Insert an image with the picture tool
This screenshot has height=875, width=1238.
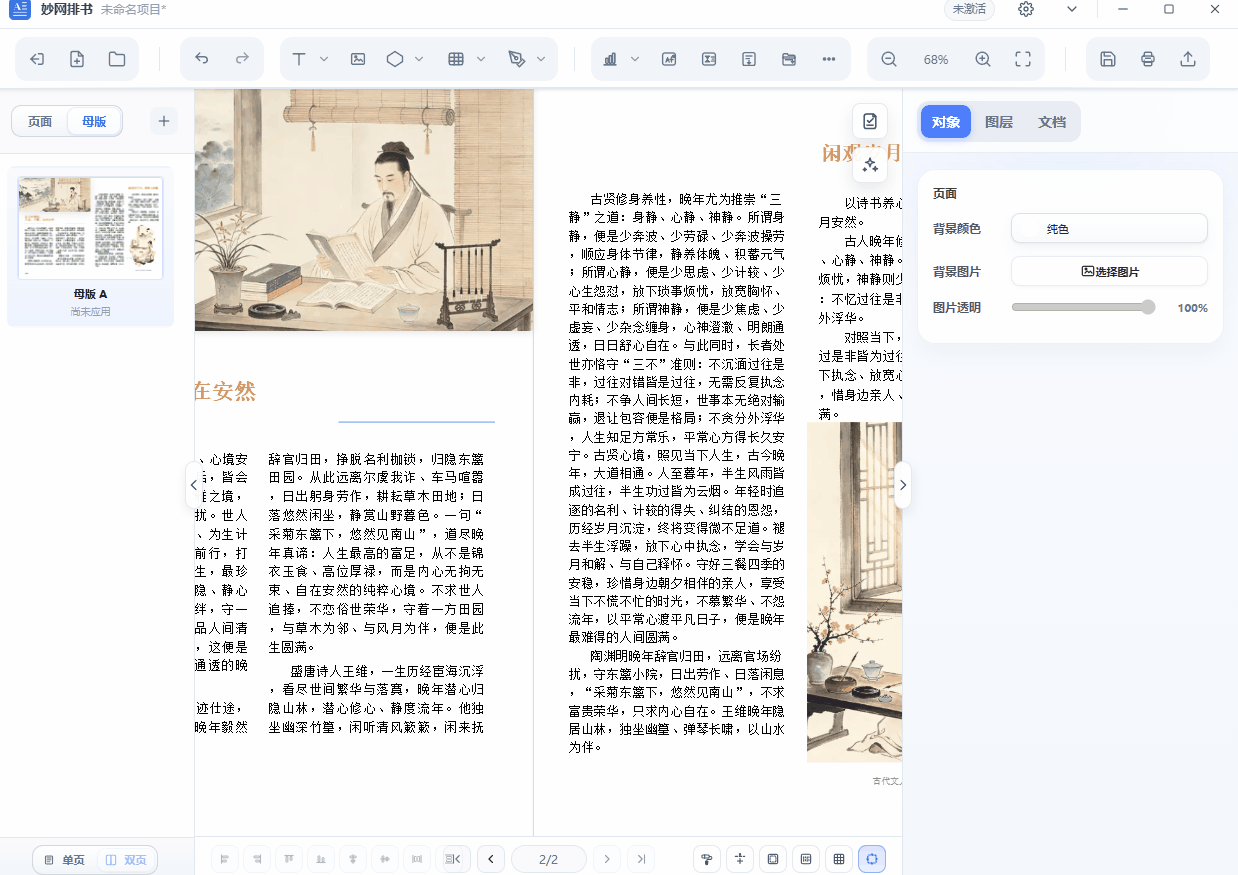click(x=358, y=59)
